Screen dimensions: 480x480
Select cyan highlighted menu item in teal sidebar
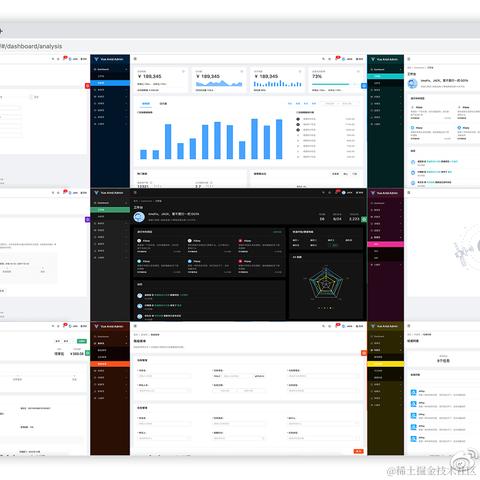(385, 76)
